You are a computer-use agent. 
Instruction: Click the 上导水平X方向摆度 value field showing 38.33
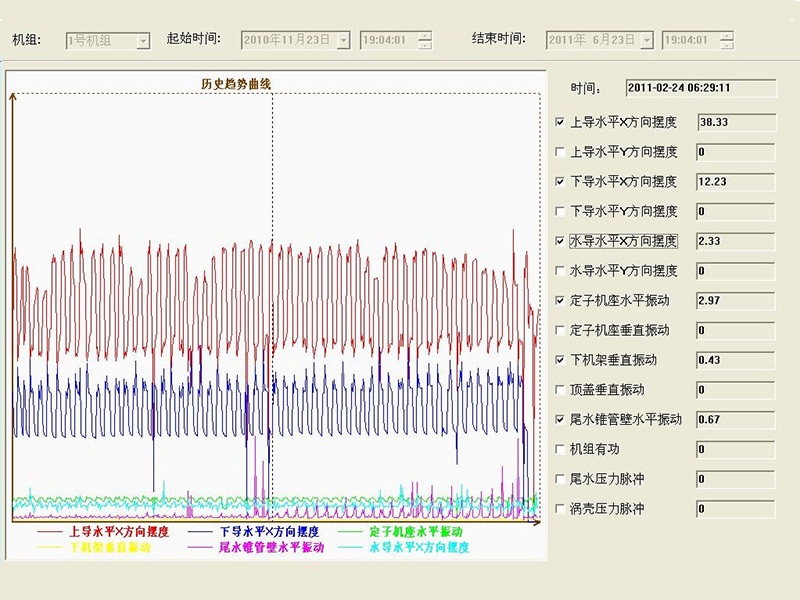(x=735, y=122)
